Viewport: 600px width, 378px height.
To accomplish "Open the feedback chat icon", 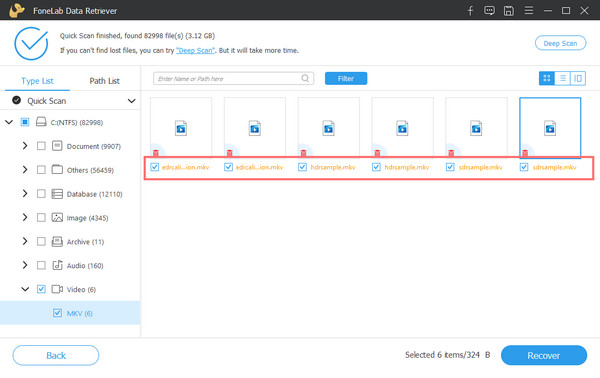I will click(x=489, y=11).
